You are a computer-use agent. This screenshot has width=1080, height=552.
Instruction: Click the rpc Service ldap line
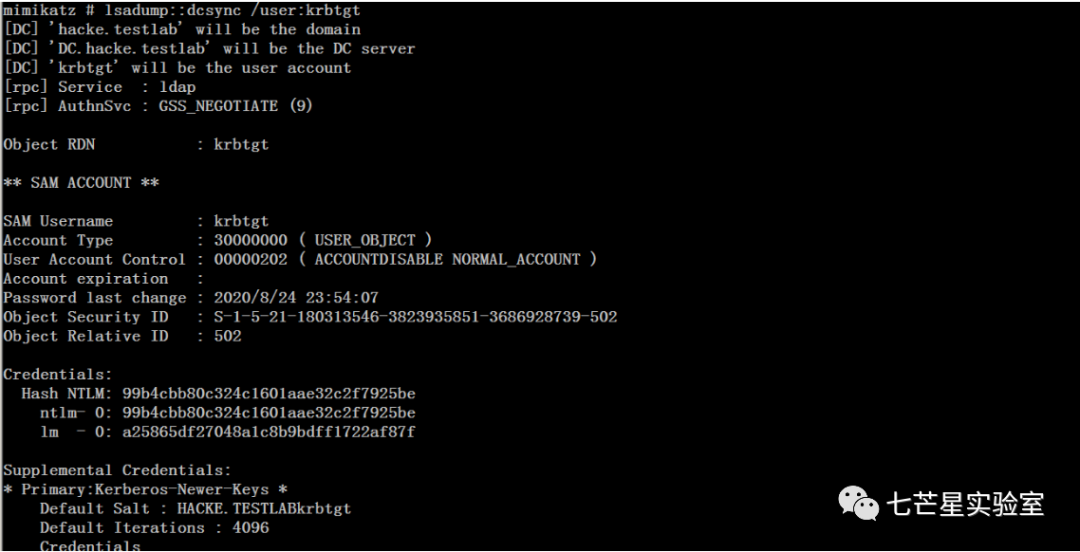point(99,87)
